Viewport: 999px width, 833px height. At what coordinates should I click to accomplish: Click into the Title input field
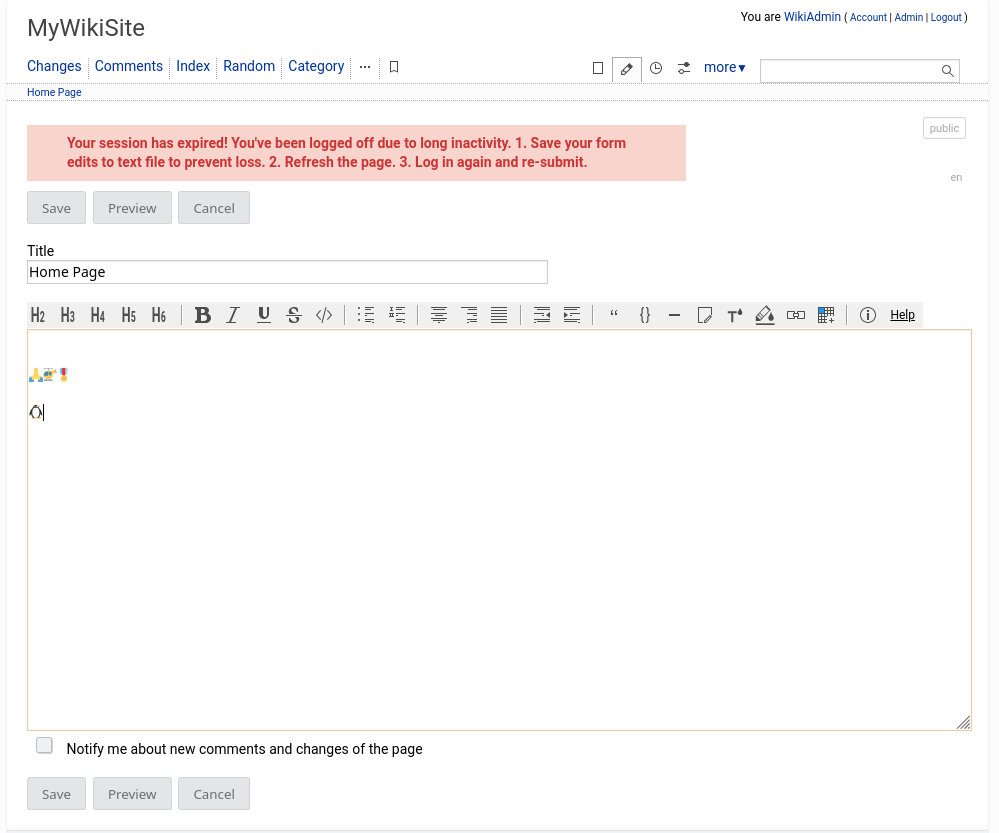[x=287, y=272]
